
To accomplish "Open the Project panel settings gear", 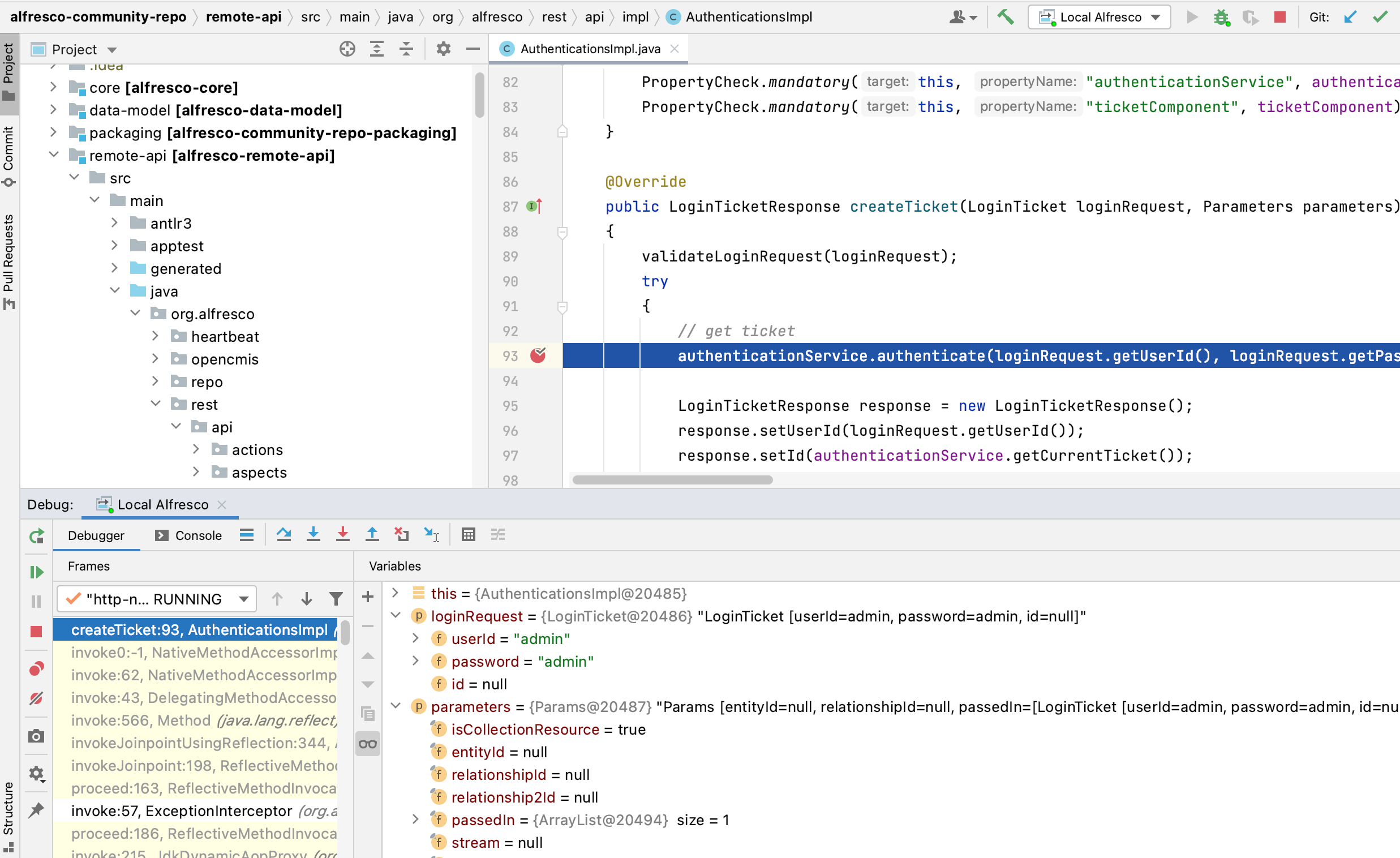I will (443, 49).
